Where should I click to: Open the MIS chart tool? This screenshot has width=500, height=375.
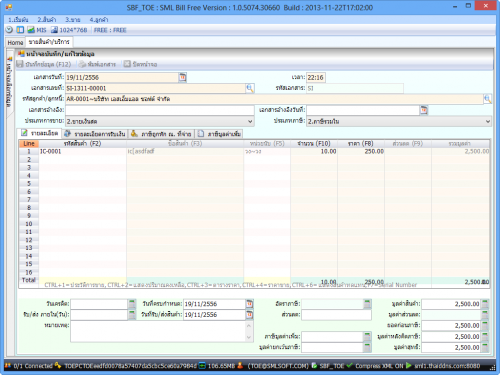pos(37,30)
